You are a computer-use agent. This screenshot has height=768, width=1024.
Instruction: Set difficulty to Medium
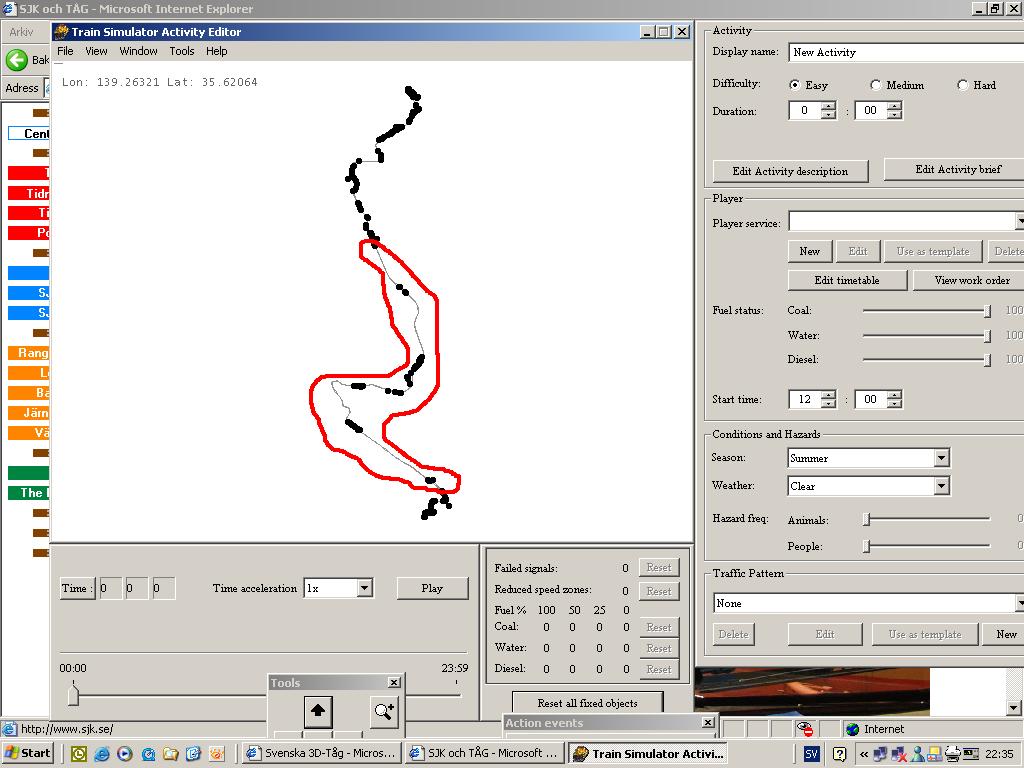coord(876,85)
